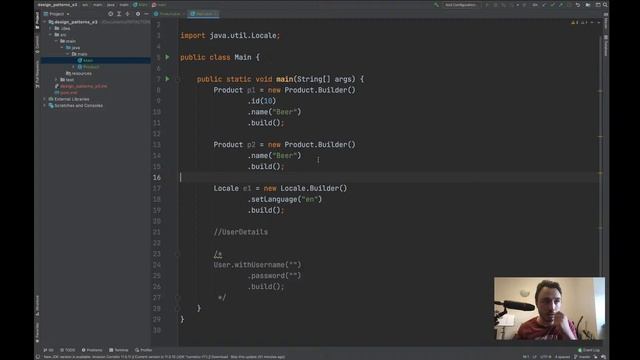Screen dimensions: 640x360
Task: Expand External Libraries node
Action: (x=44, y=99)
